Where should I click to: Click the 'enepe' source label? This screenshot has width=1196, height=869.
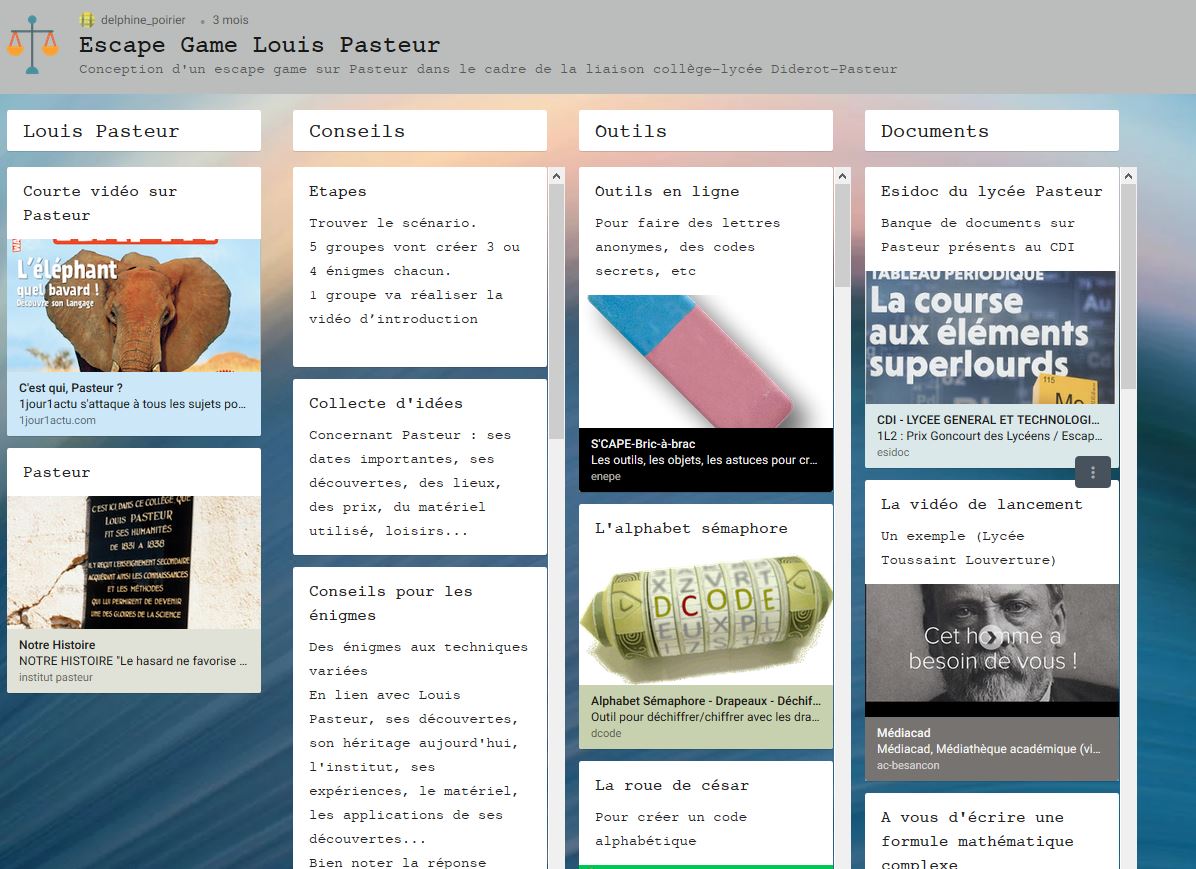606,476
